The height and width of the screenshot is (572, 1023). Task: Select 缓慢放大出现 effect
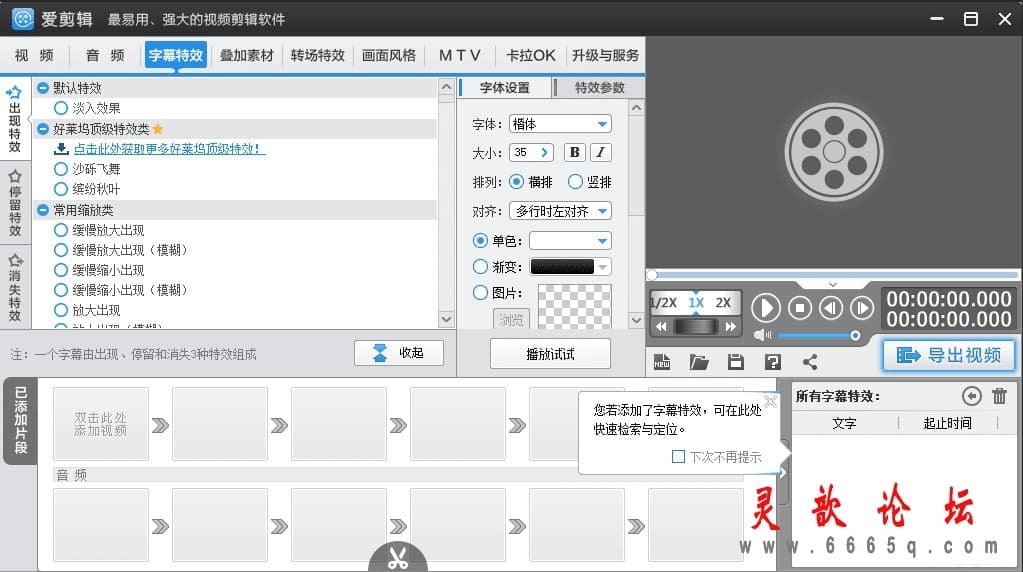click(61, 230)
